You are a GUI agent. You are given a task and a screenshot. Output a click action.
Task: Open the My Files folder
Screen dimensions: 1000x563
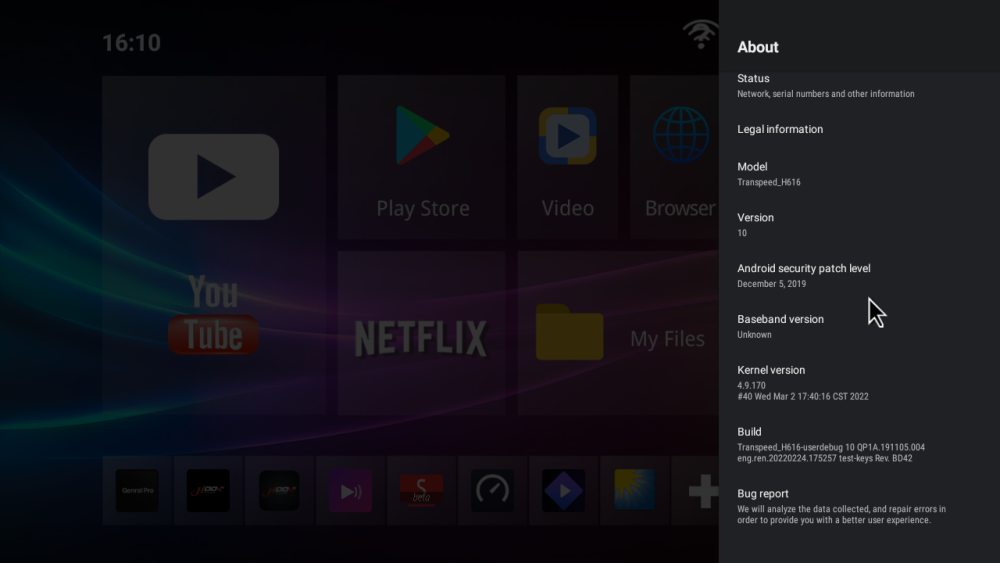(618, 333)
